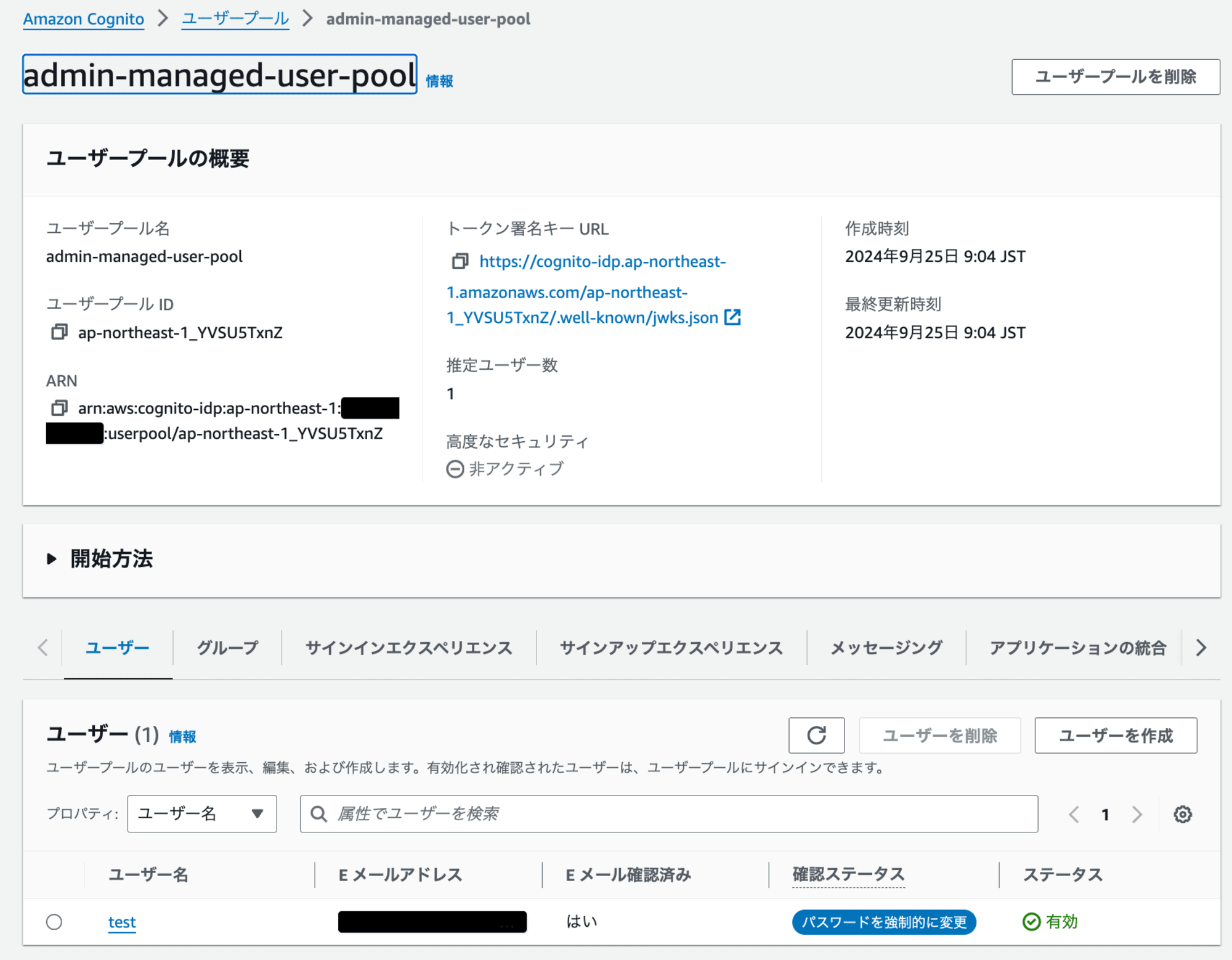
Task: Switch to the グループ tab
Action: coord(227,648)
